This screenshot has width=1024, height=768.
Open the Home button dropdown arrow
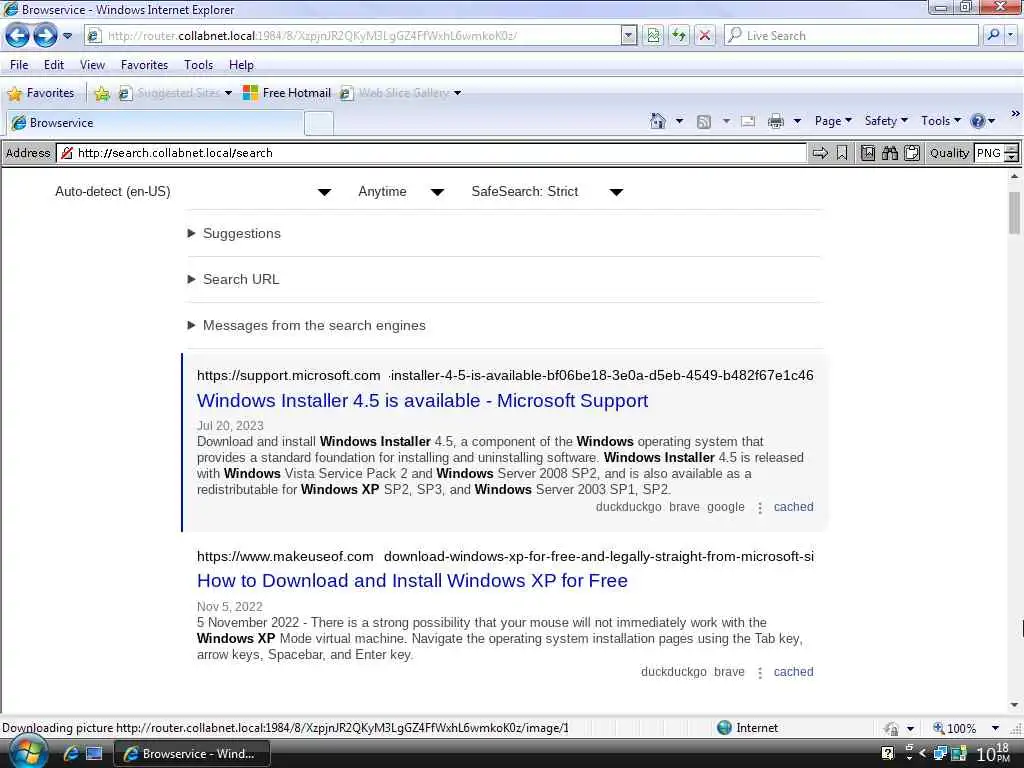click(x=679, y=121)
